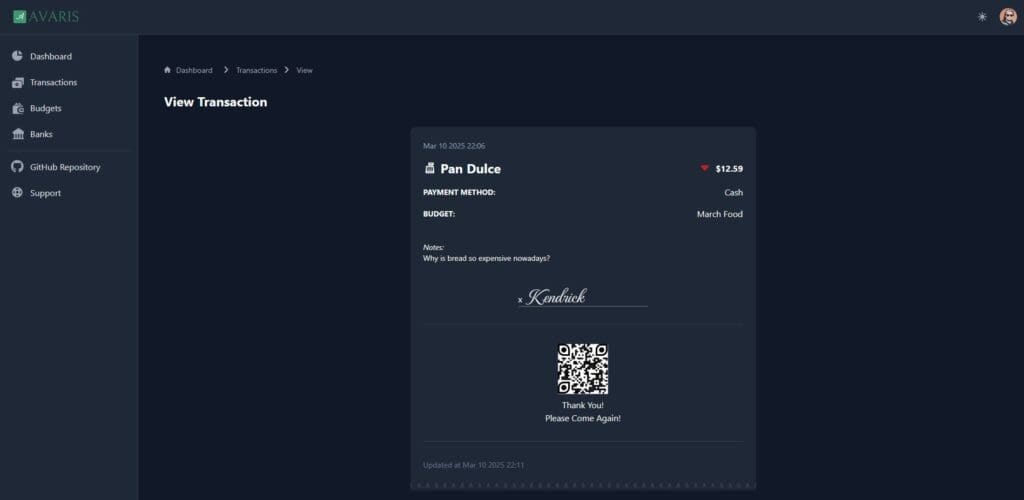Click the chevron after the Dashboard breadcrumb
This screenshot has width=1024, height=500.
click(x=226, y=70)
